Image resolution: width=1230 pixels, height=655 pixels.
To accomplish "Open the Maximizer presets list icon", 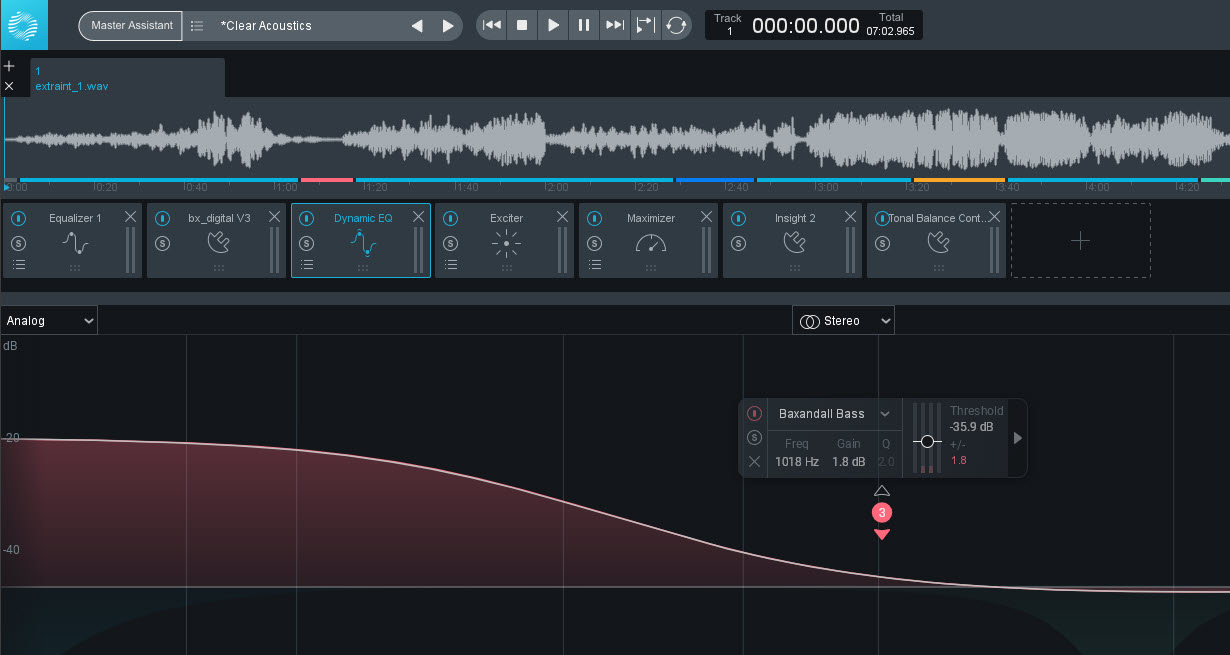I will [595, 265].
